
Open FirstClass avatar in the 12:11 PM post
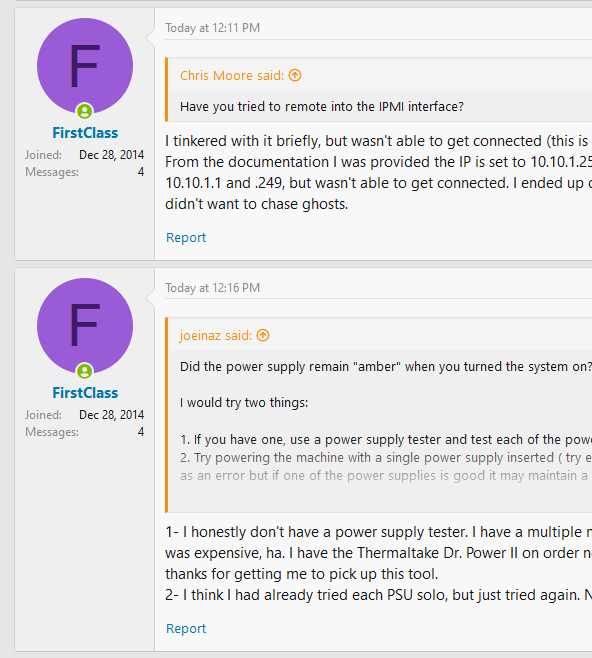[x=85, y=66]
